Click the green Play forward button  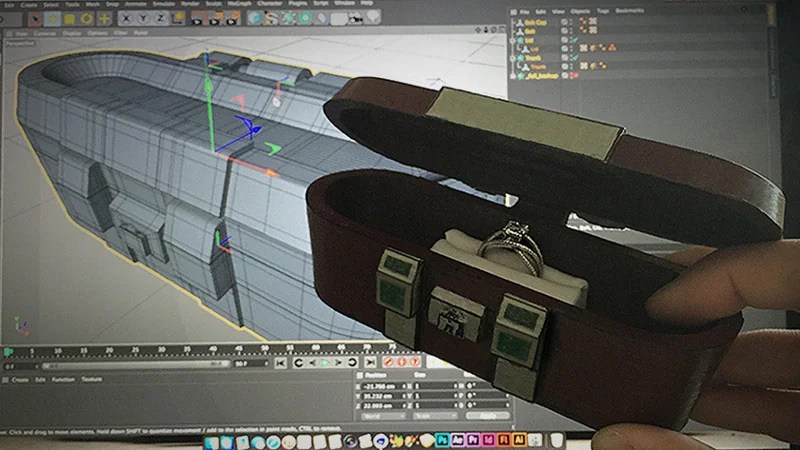(x=325, y=363)
